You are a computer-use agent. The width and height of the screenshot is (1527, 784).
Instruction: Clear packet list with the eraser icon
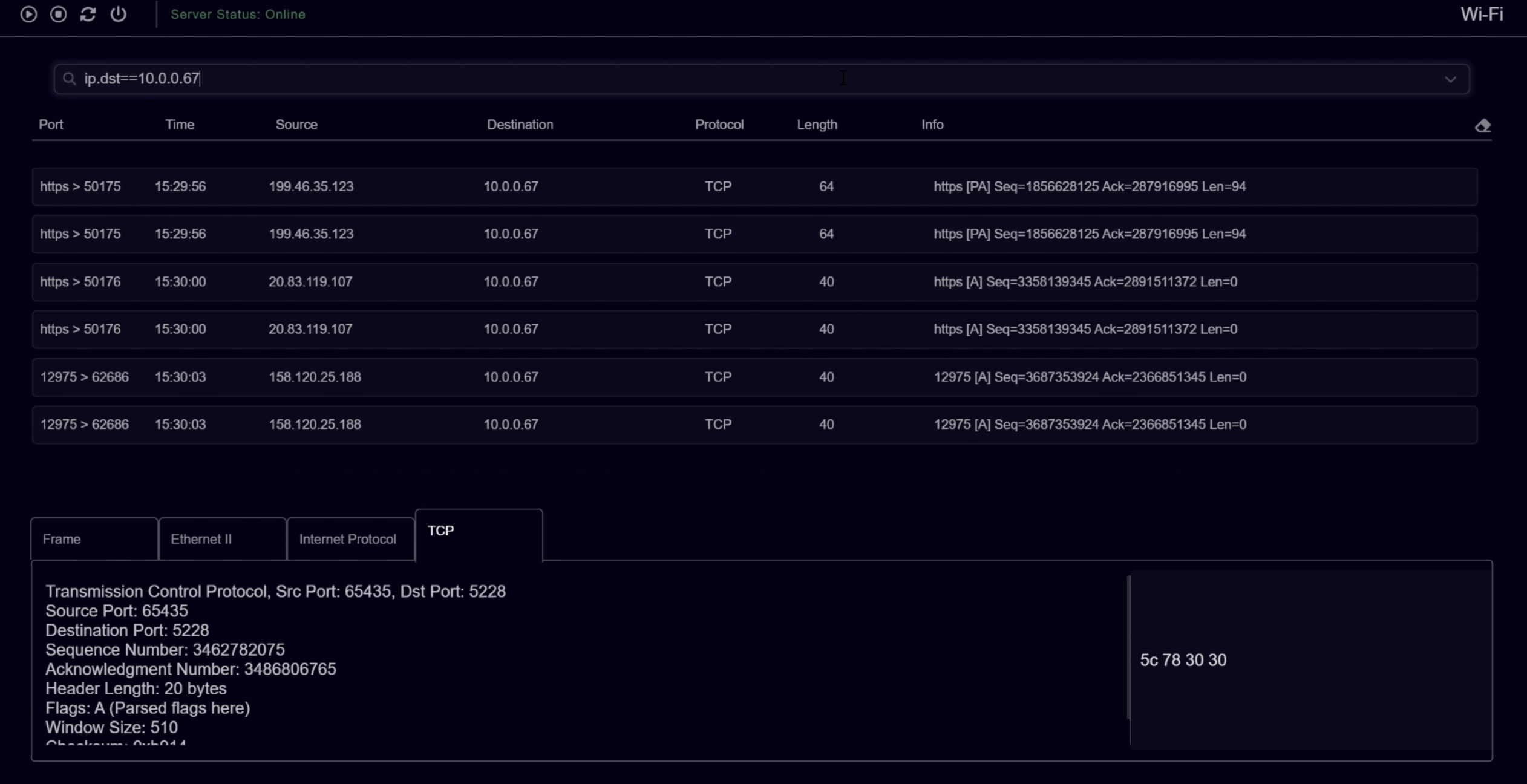pos(1482,126)
